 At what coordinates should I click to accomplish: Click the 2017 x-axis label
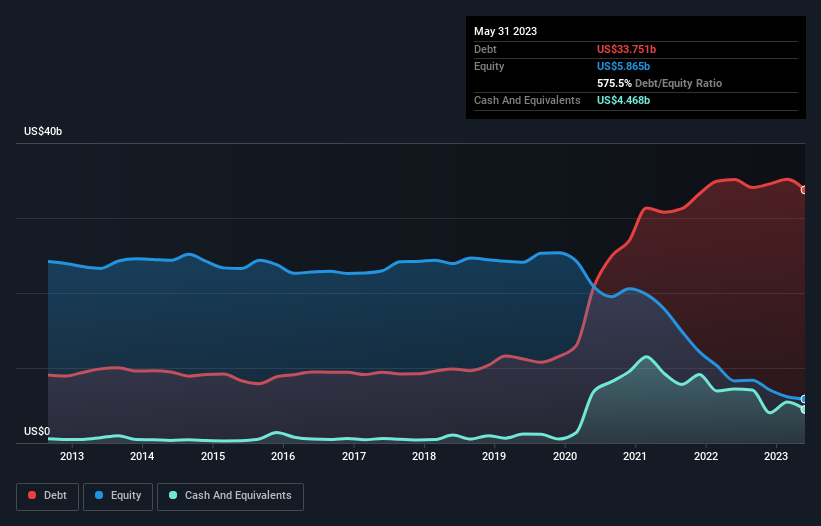coord(354,456)
